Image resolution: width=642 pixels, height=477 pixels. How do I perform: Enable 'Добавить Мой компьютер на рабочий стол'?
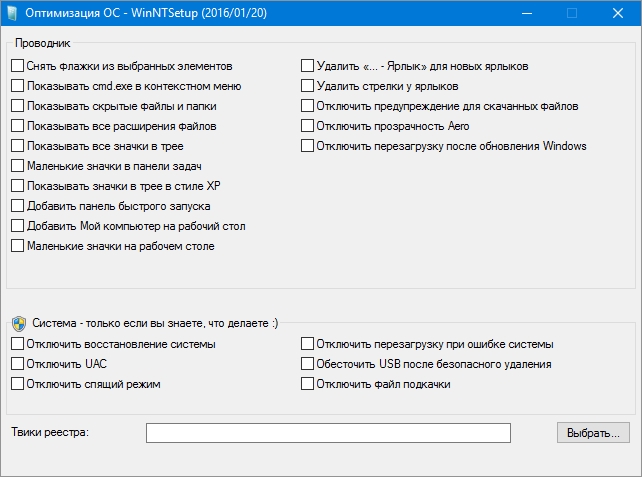click(x=18, y=226)
